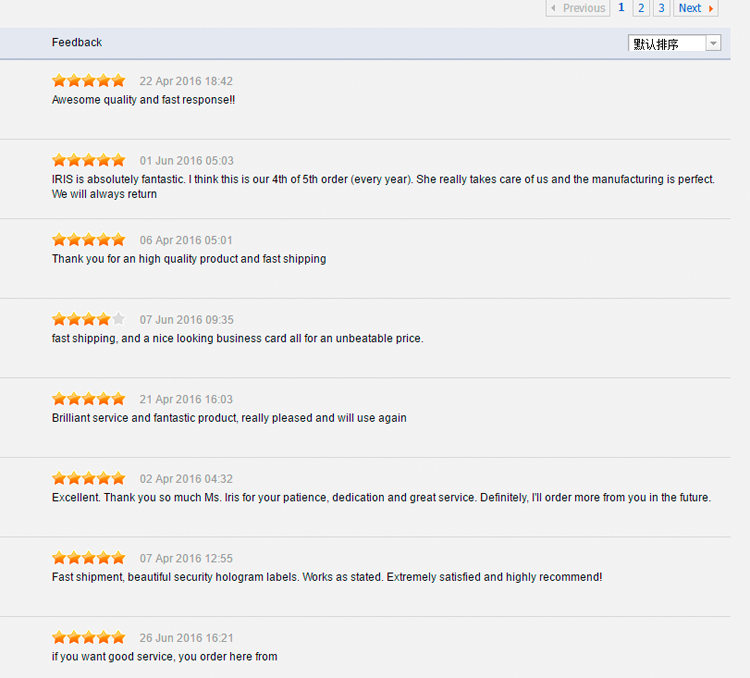The height and width of the screenshot is (678, 750).
Task: Click the star rating dated 22 Apr 2016
Action: click(89, 81)
